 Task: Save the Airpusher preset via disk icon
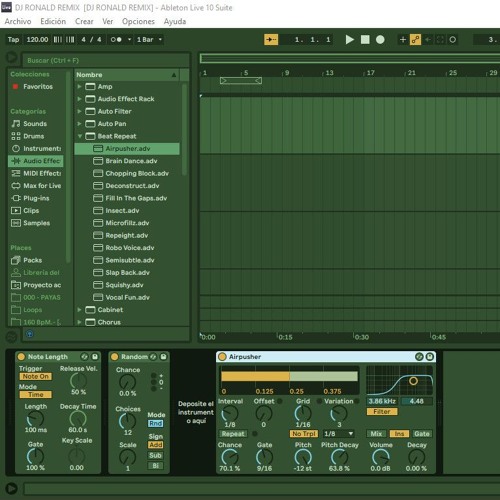point(430,357)
